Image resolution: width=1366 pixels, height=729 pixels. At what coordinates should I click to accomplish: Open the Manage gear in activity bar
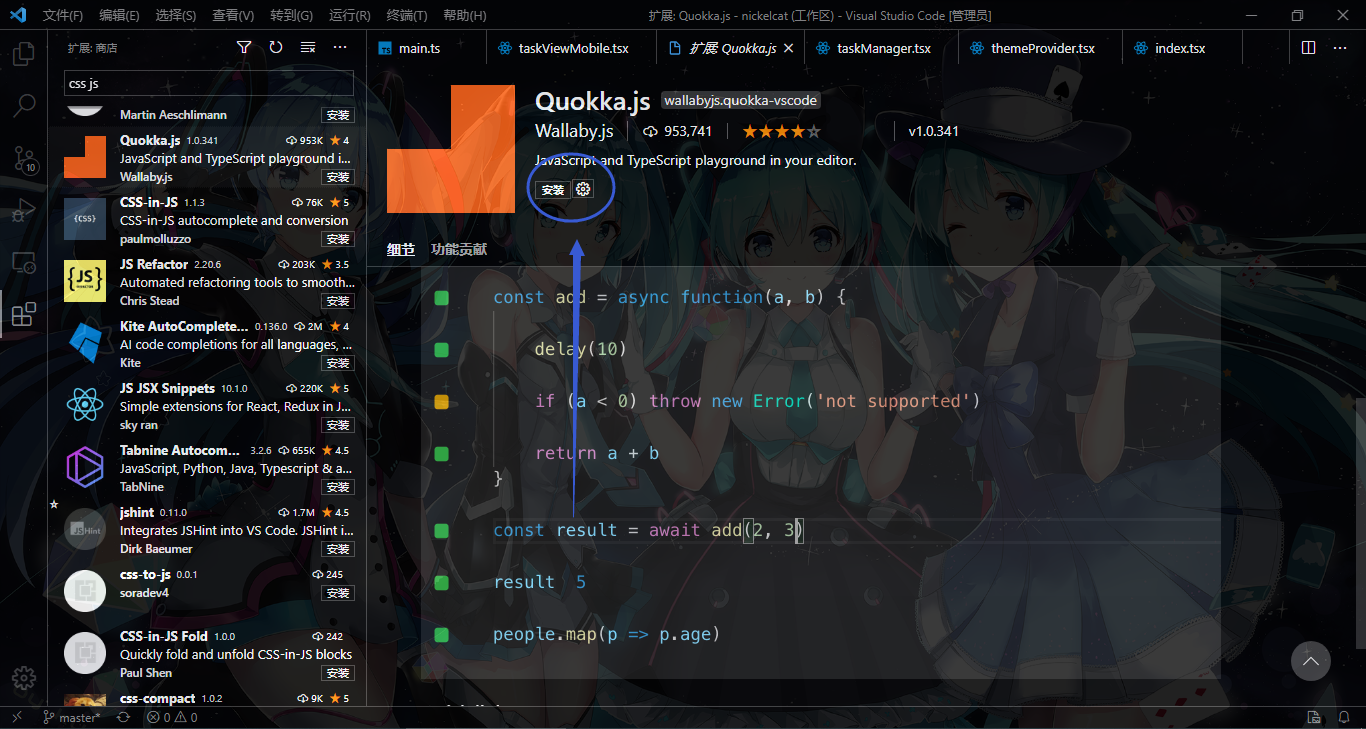(24, 677)
